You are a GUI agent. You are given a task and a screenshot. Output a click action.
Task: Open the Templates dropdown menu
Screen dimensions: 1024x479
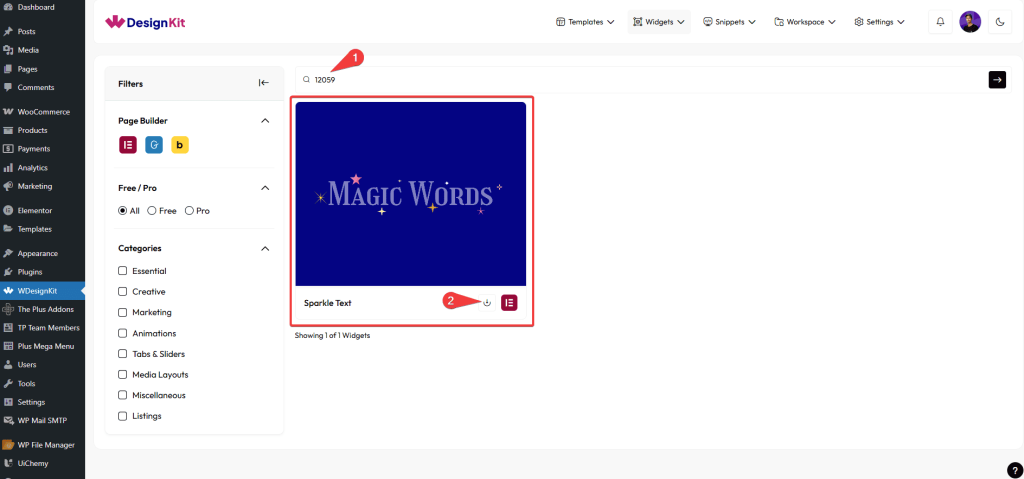point(585,22)
